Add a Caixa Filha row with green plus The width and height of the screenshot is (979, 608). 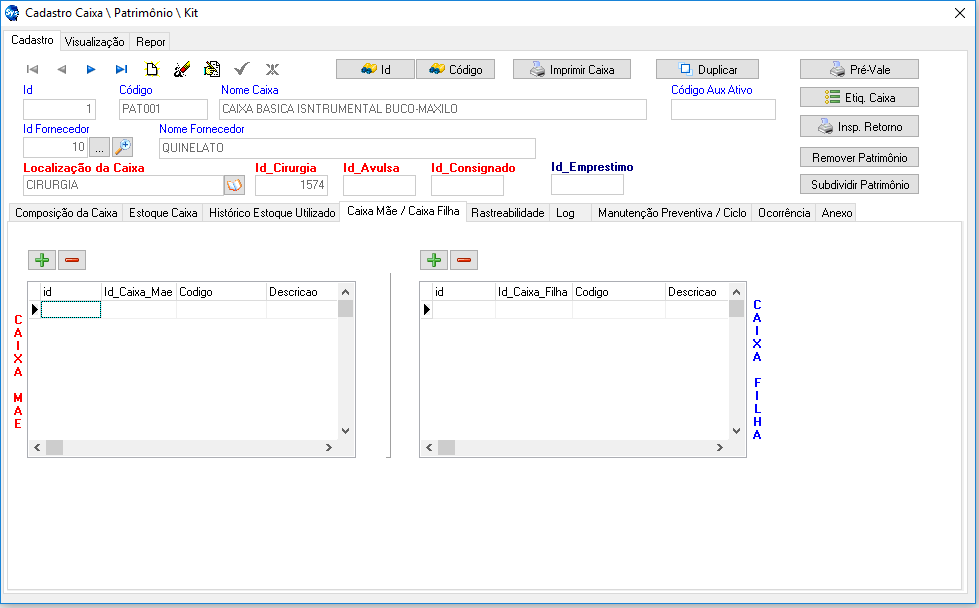coord(434,260)
